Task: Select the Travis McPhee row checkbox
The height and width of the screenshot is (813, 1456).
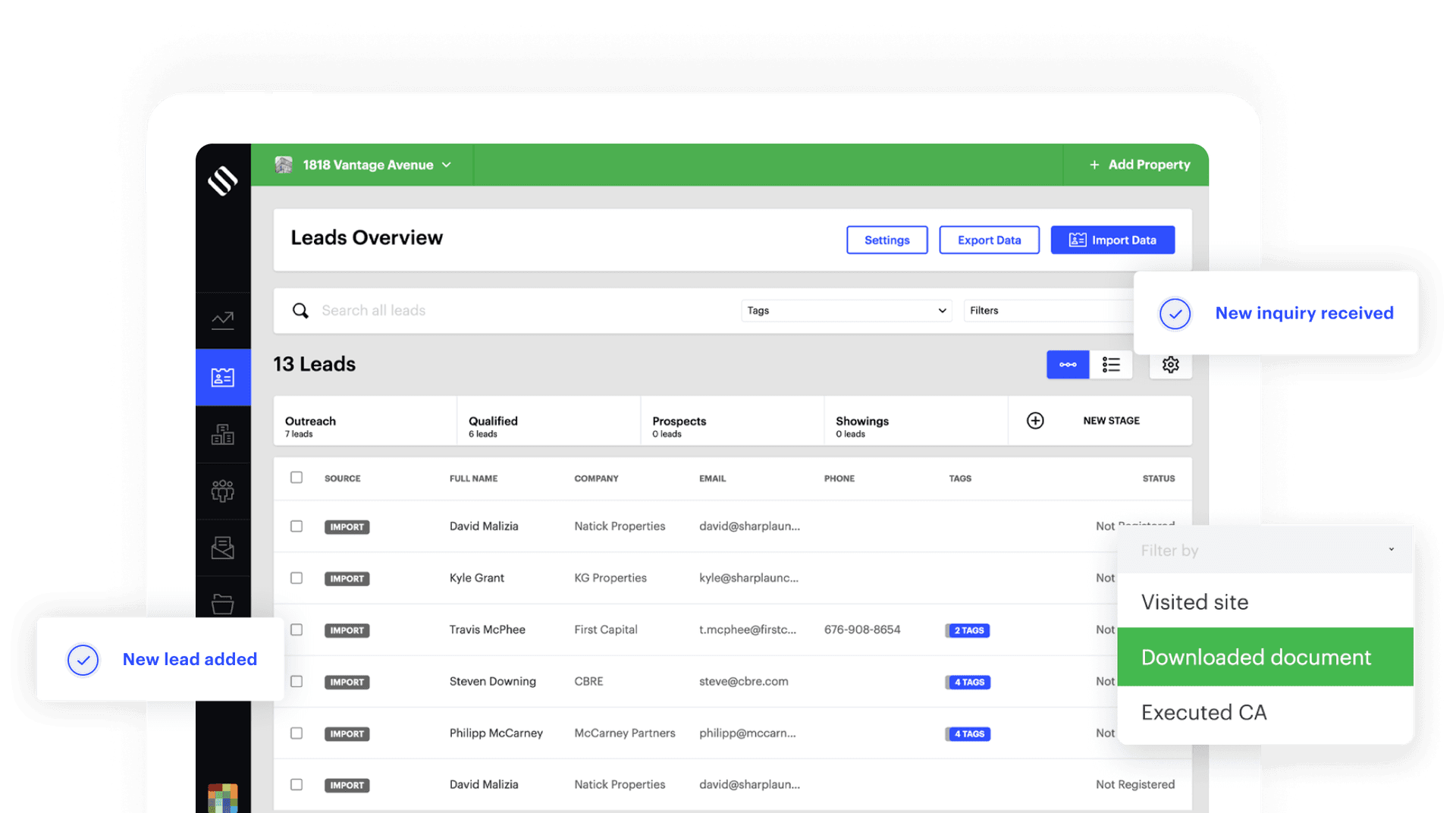Action: (297, 629)
